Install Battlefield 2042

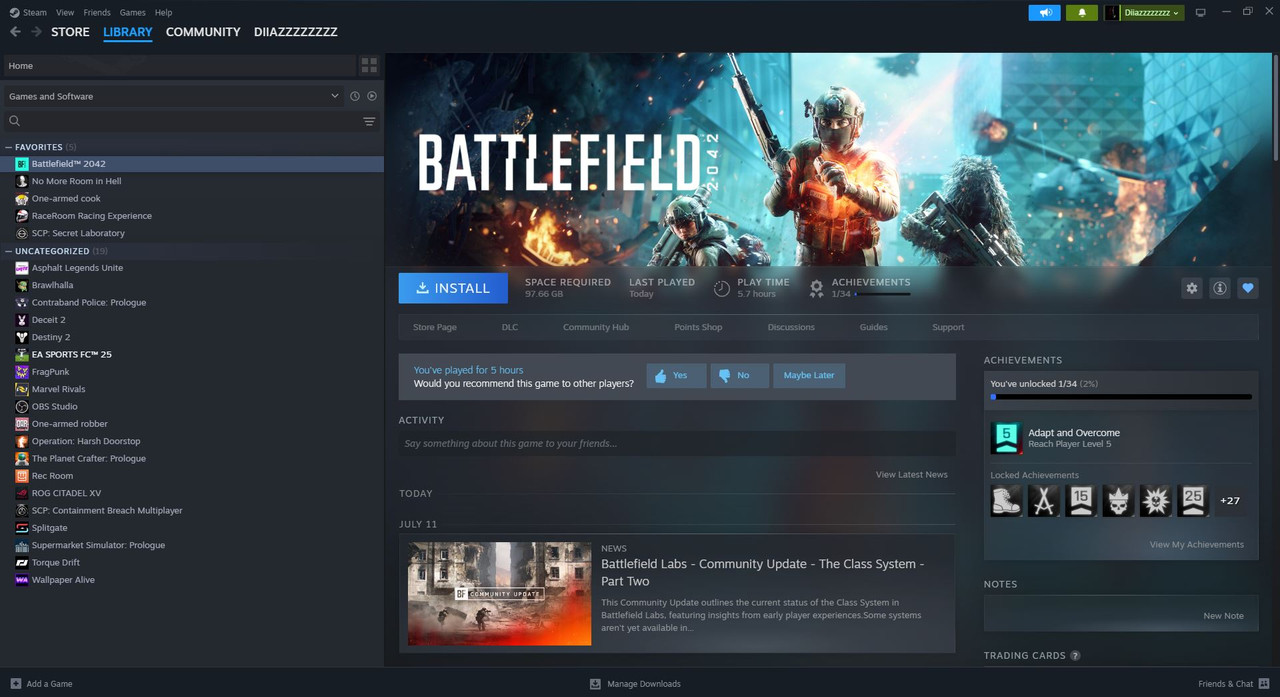453,288
